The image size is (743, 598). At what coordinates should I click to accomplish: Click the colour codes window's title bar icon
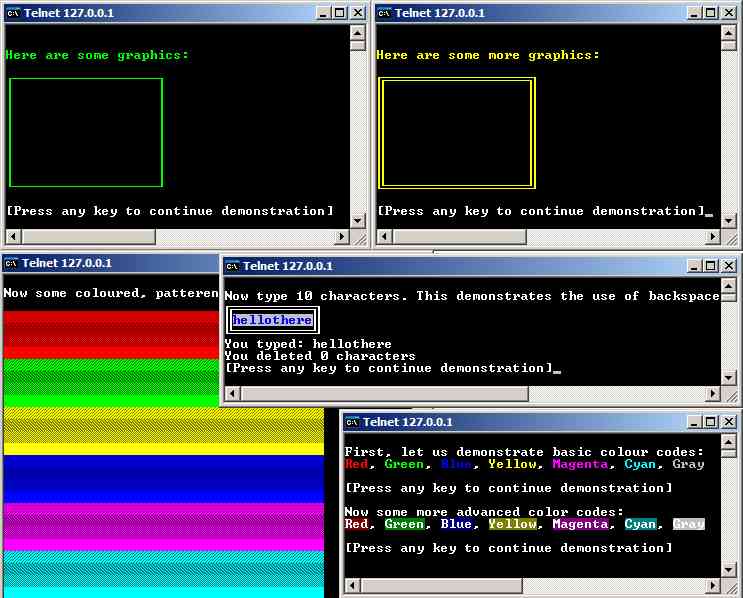click(x=351, y=422)
